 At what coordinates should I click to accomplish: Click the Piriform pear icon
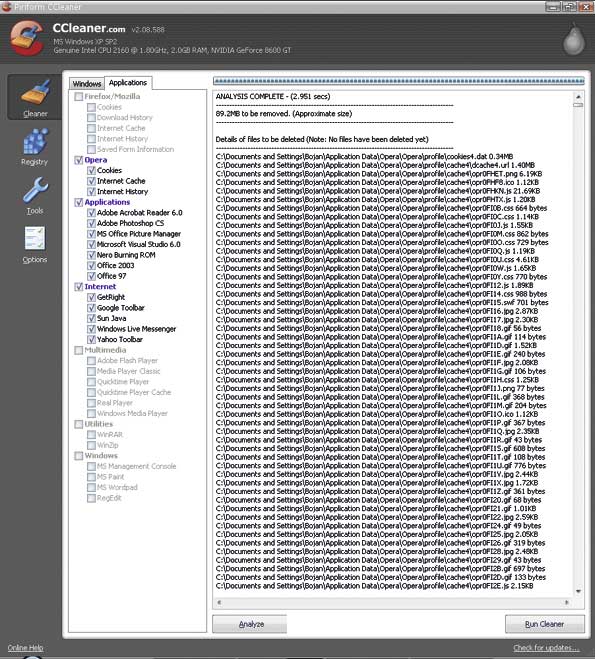(574, 40)
